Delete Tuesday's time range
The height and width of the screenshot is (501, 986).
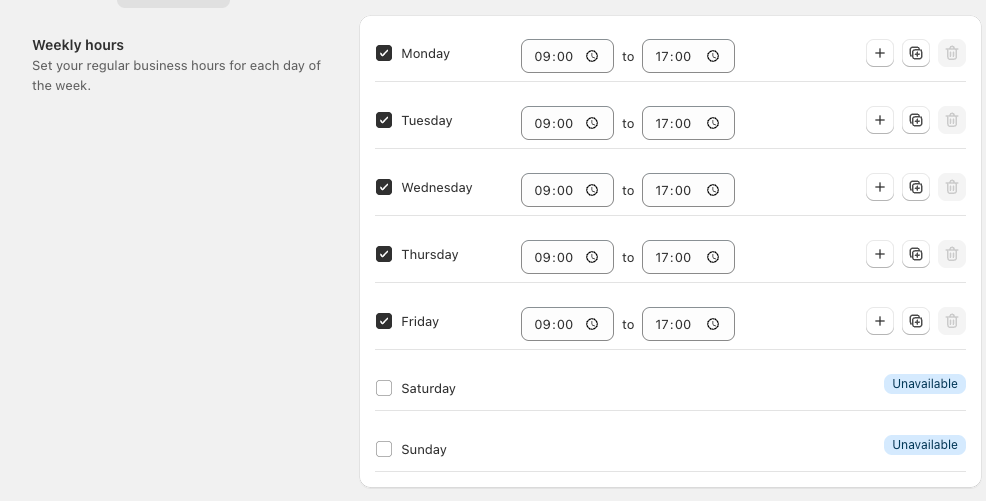[952, 120]
